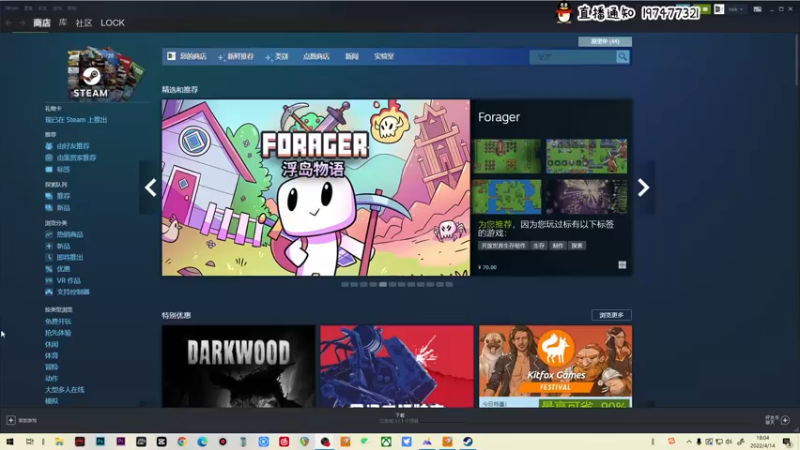Click the add game plus icon at bottom-left
Screen dimensions: 800x450
coord(11,420)
